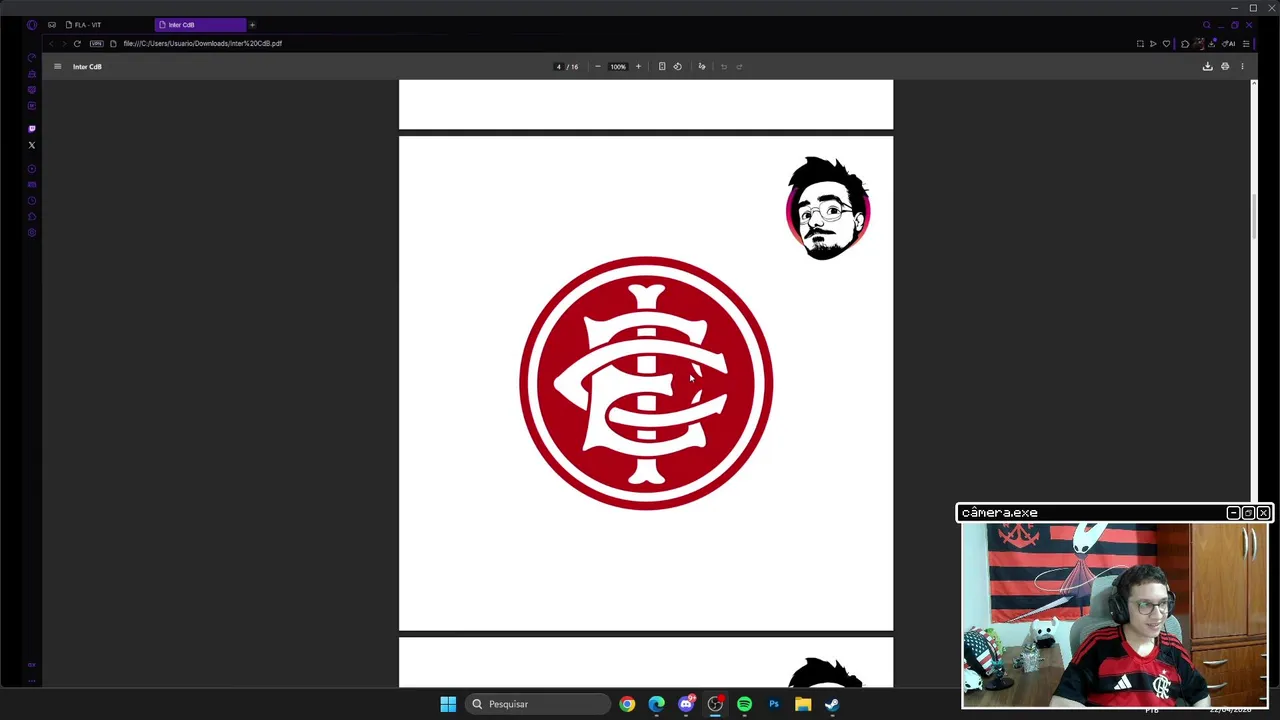Open the AI assistant toolbar button
This screenshot has height=720, width=1280.
[1229, 44]
